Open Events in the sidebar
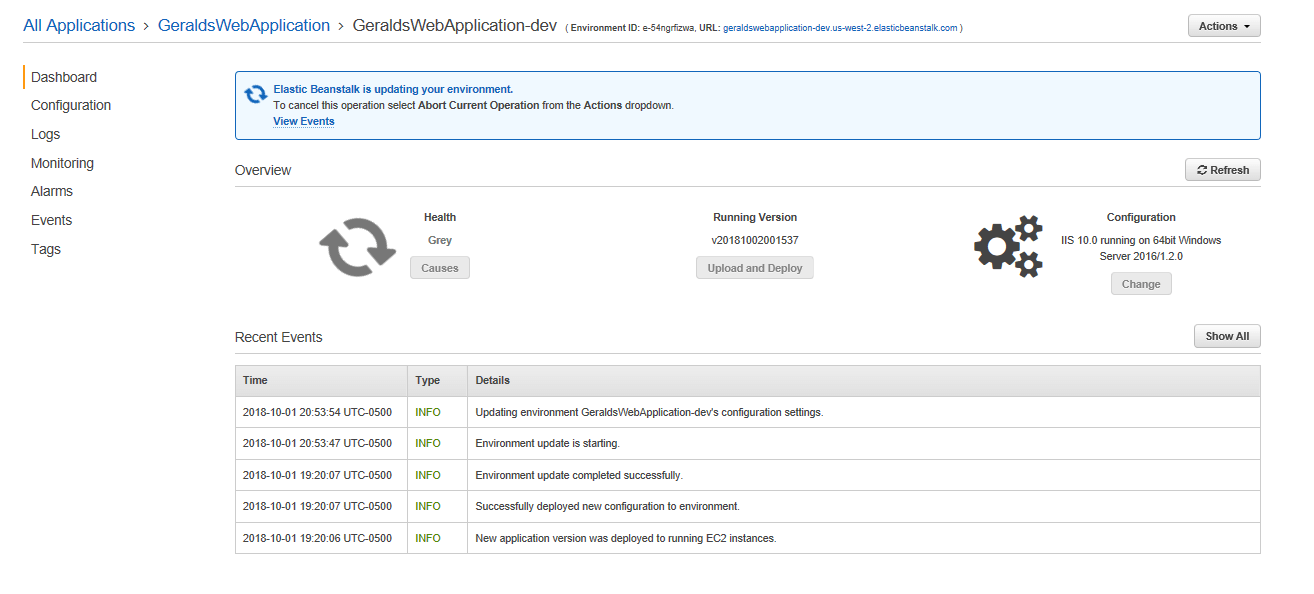Screen dimensions: 1314x594 pos(51,220)
